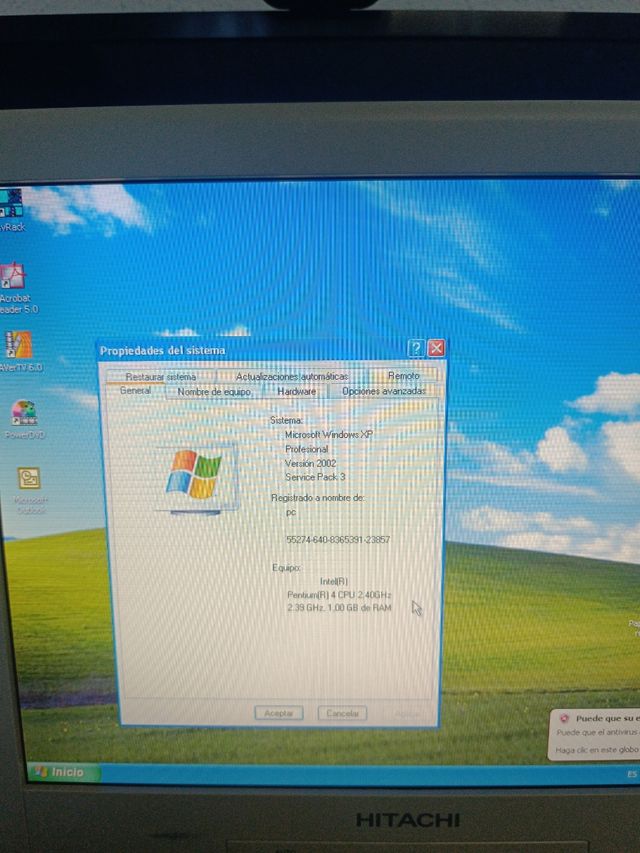Click the Aceptar button
640x853 pixels.
click(279, 713)
